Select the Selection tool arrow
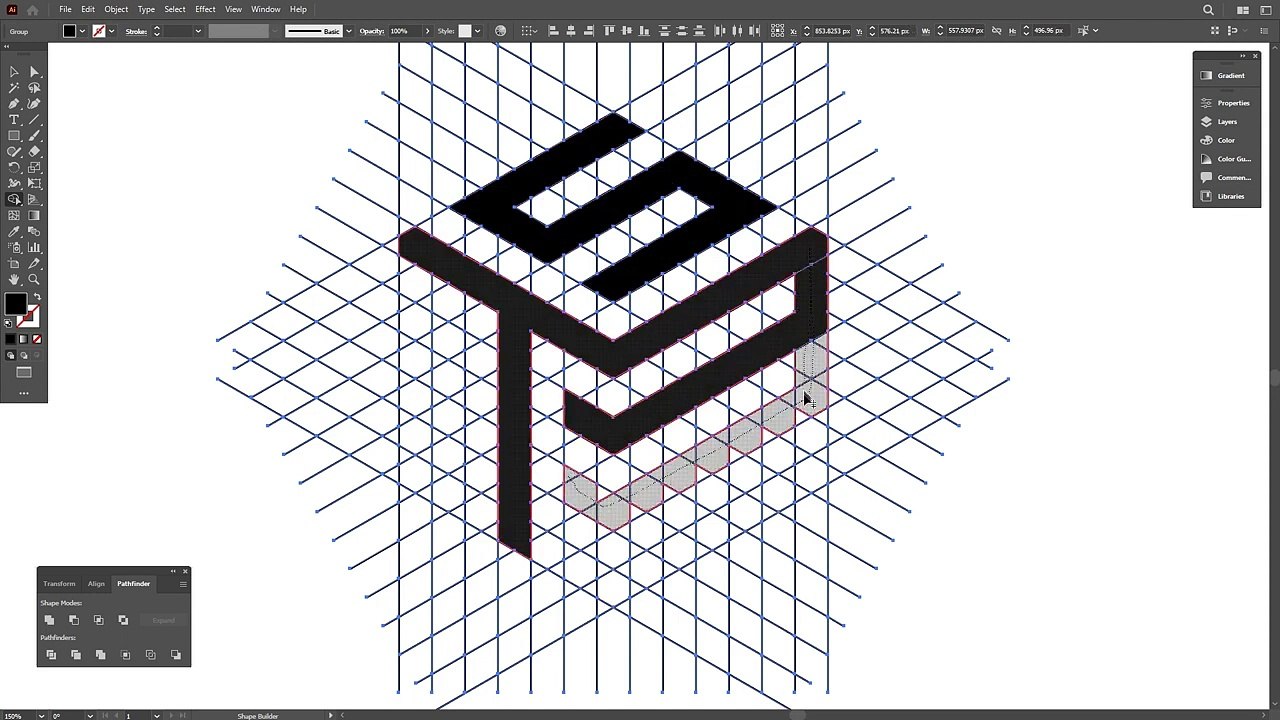 pyautogui.click(x=14, y=72)
